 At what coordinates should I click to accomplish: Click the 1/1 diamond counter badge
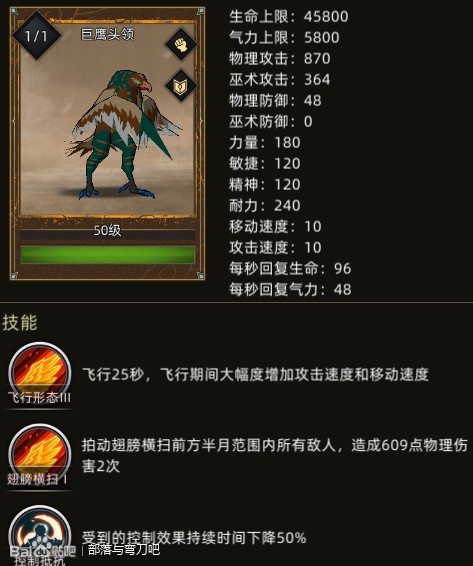pyautogui.click(x=36, y=36)
